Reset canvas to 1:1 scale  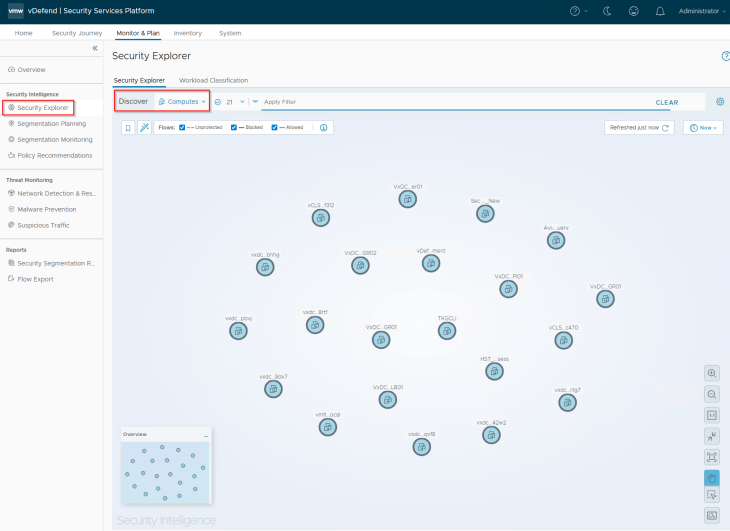click(712, 415)
